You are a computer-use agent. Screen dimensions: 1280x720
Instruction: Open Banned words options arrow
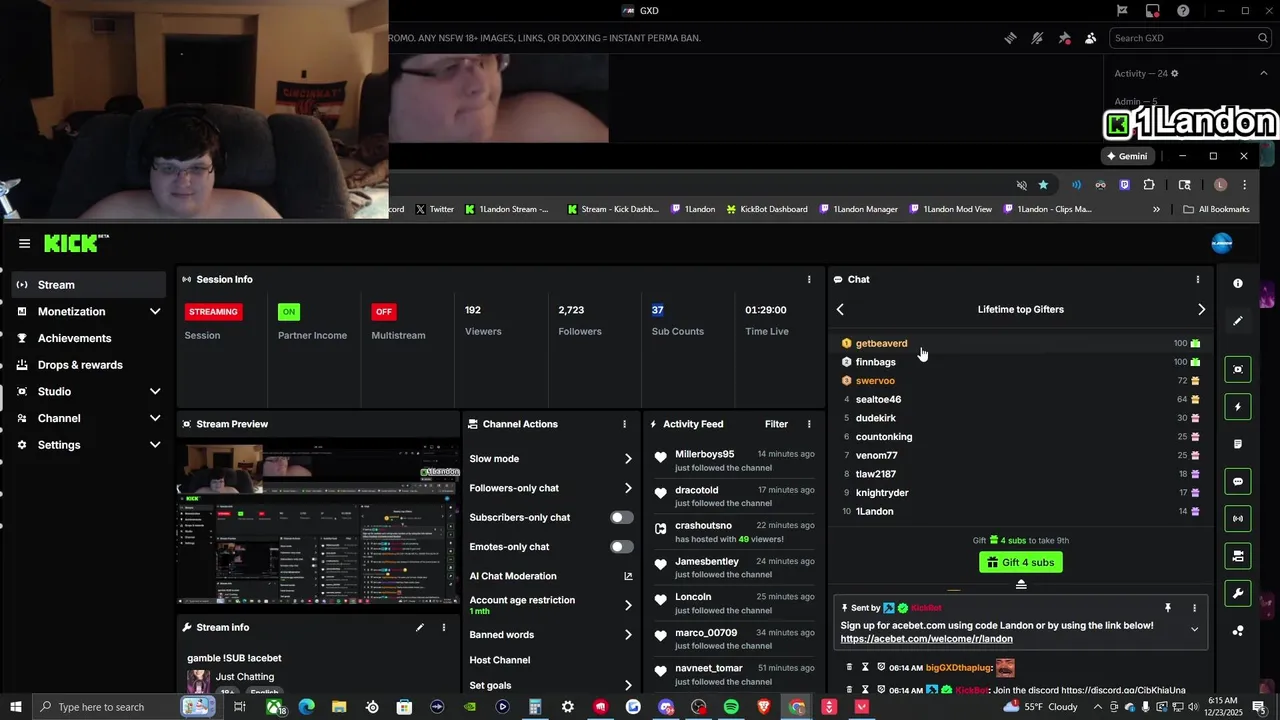pos(628,635)
